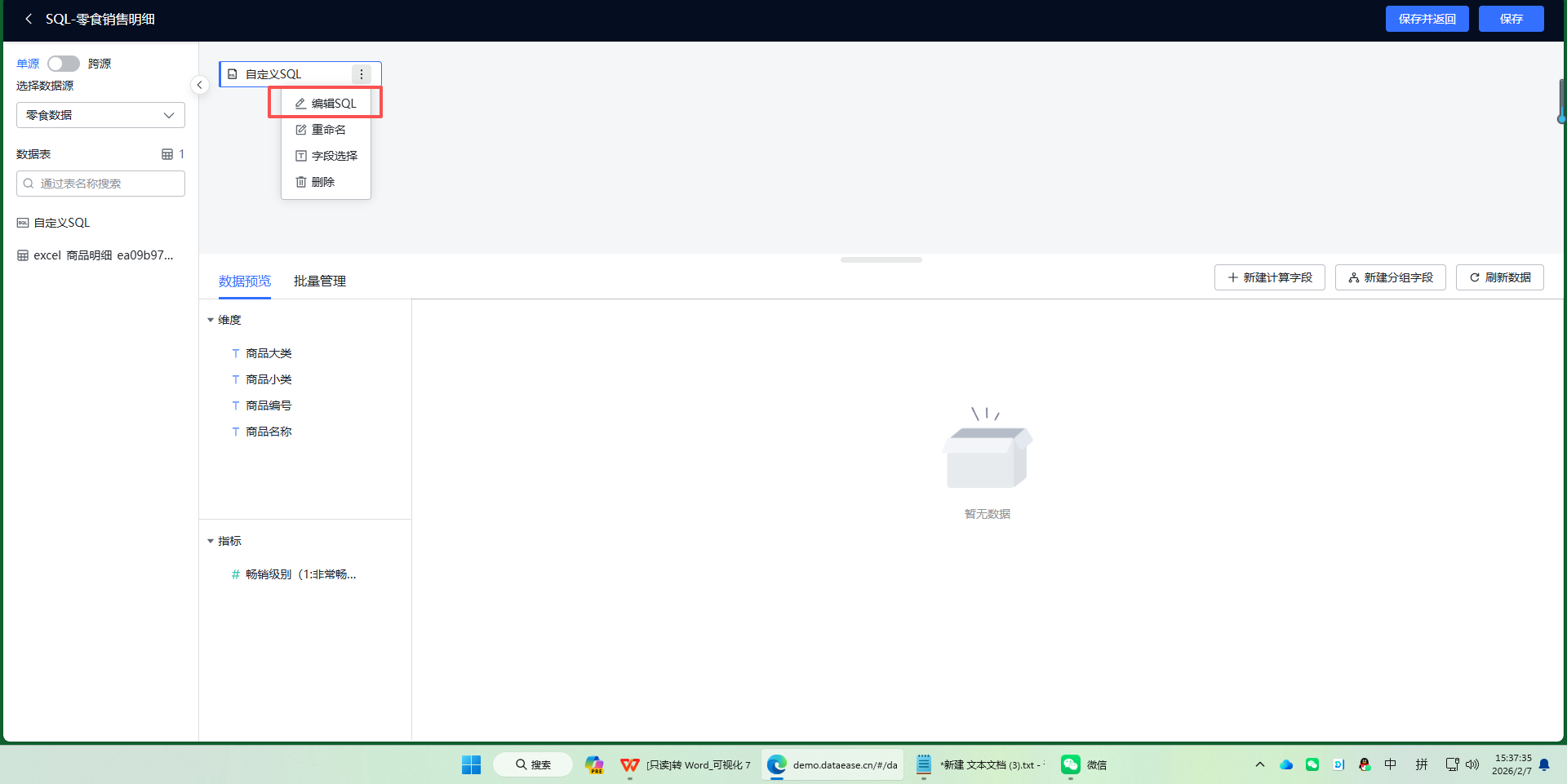
Task: Click the 保存 button
Action: point(1511,19)
